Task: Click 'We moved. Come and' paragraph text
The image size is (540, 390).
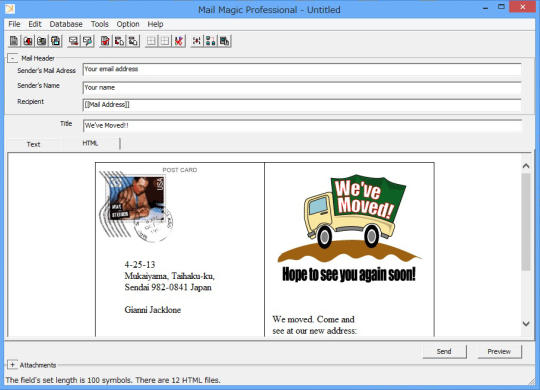Action: click(x=313, y=319)
